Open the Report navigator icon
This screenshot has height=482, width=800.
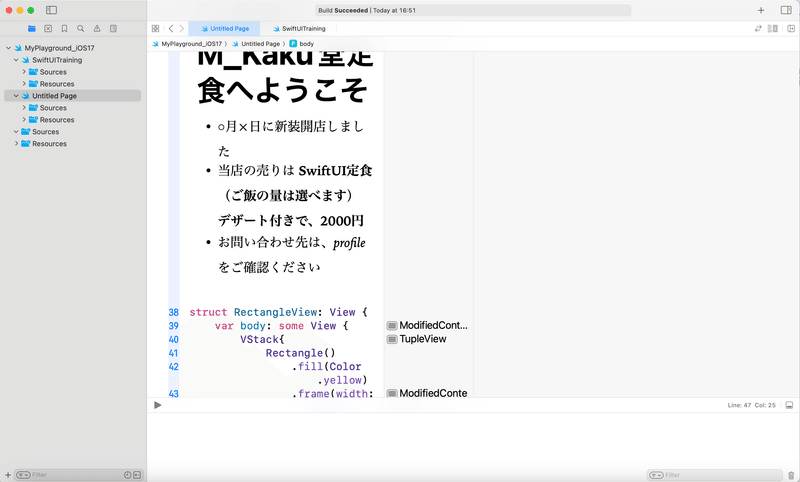click(113, 29)
